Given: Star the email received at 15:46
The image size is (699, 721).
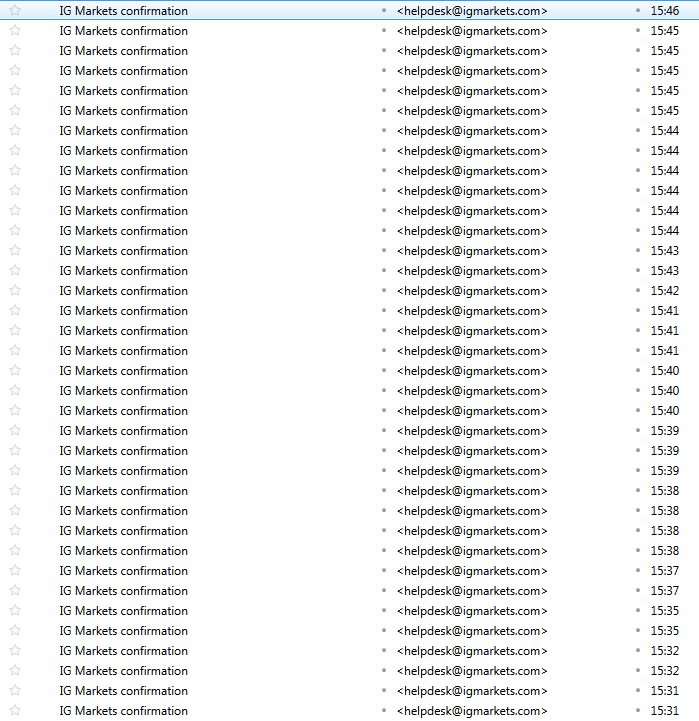Looking at the screenshot, I should pyautogui.click(x=15, y=11).
